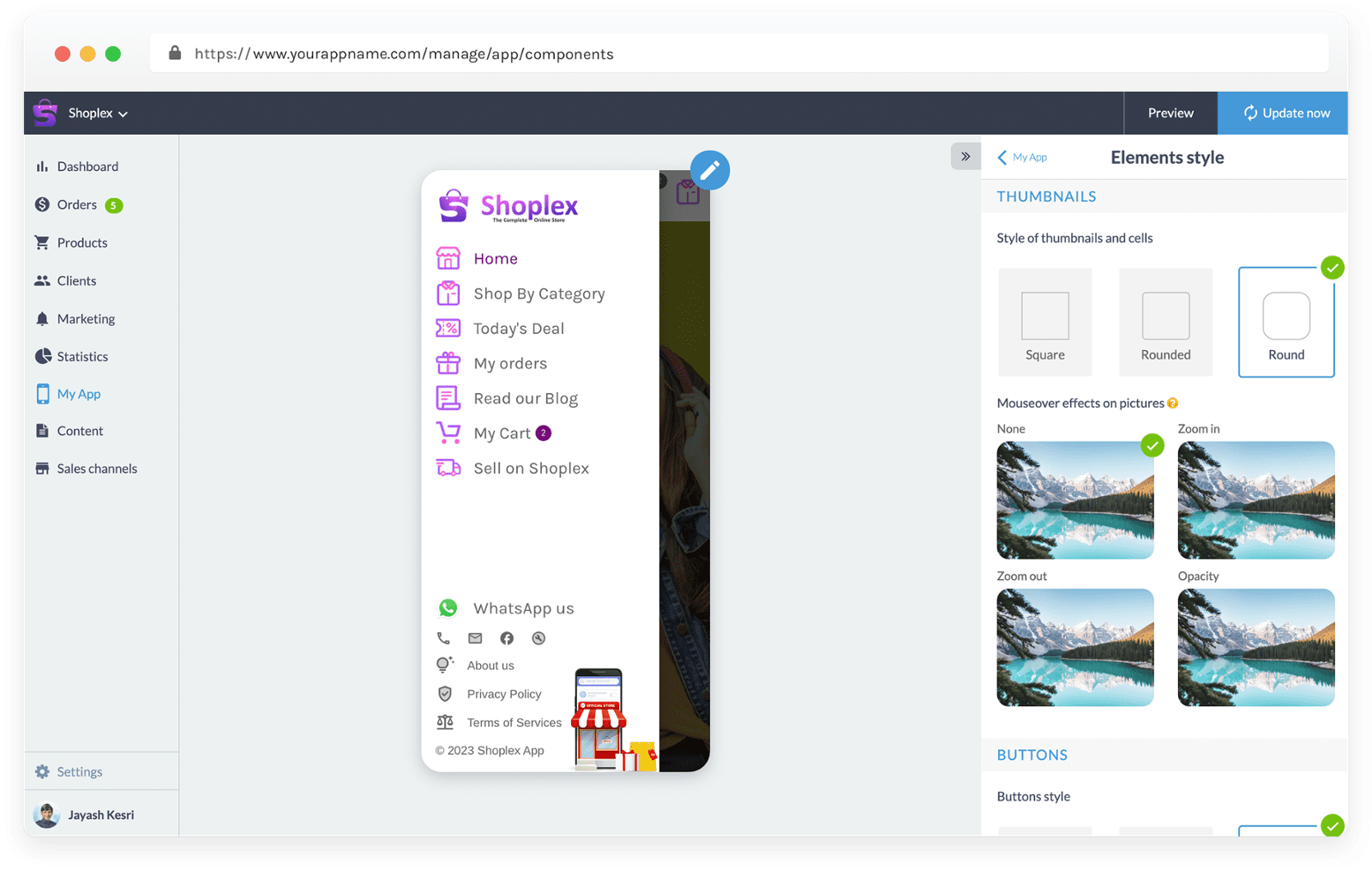Click the WhatsApp us text
Viewport: 1372px width, 870px height.
524,608
